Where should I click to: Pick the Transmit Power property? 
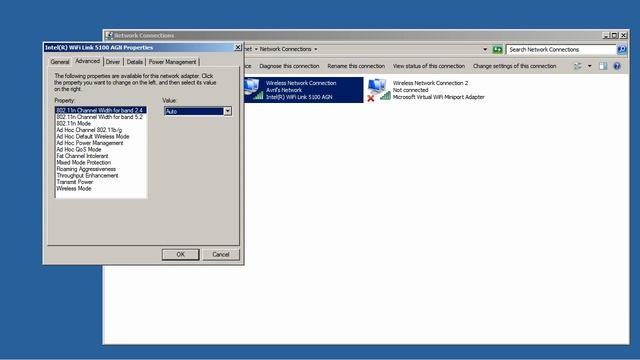coord(101,182)
